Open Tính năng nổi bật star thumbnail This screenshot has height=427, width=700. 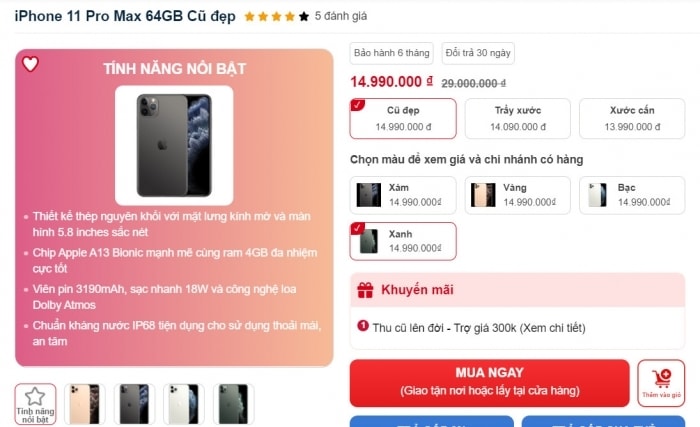pyautogui.click(x=35, y=404)
